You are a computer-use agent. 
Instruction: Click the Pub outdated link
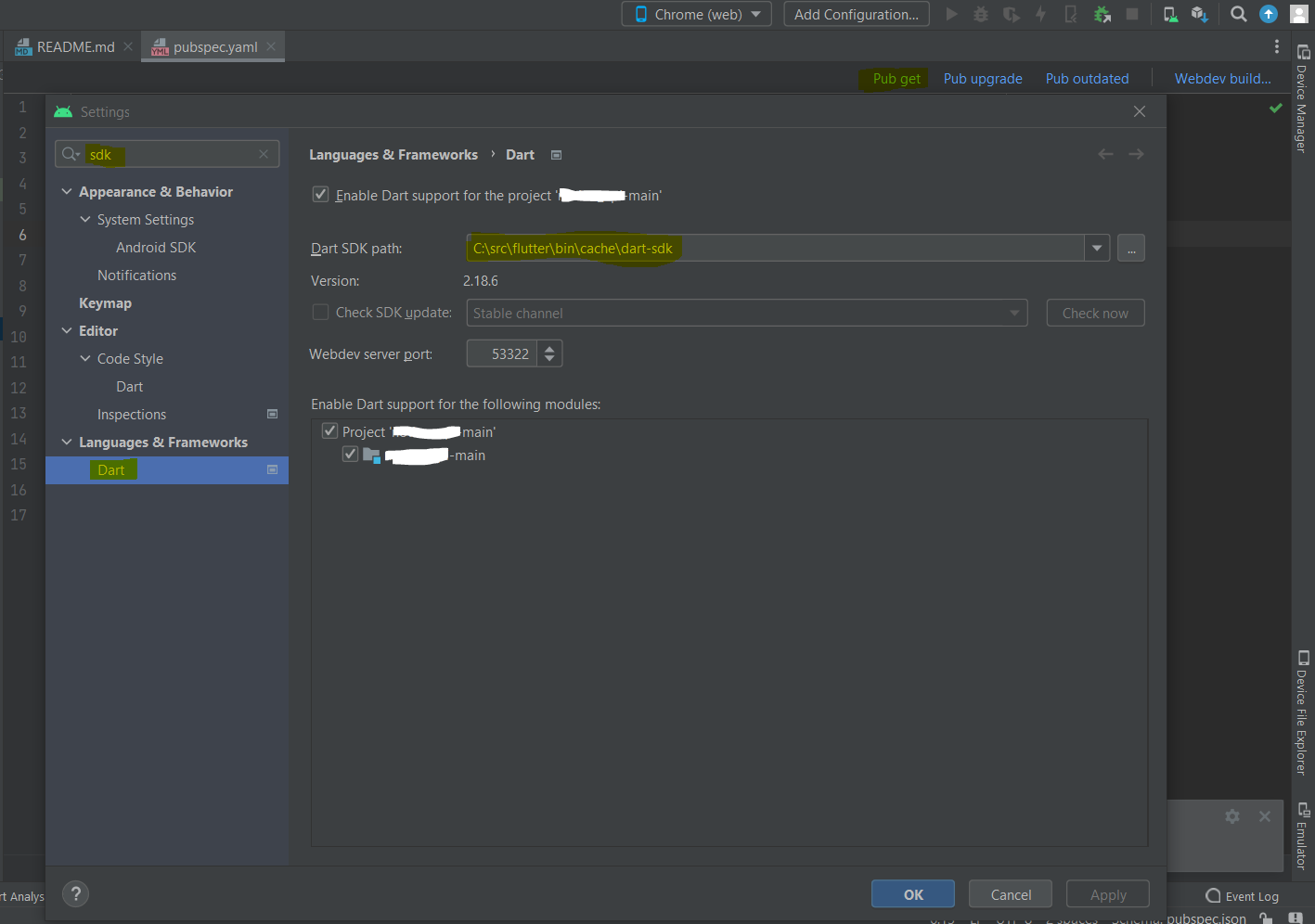click(x=1087, y=78)
